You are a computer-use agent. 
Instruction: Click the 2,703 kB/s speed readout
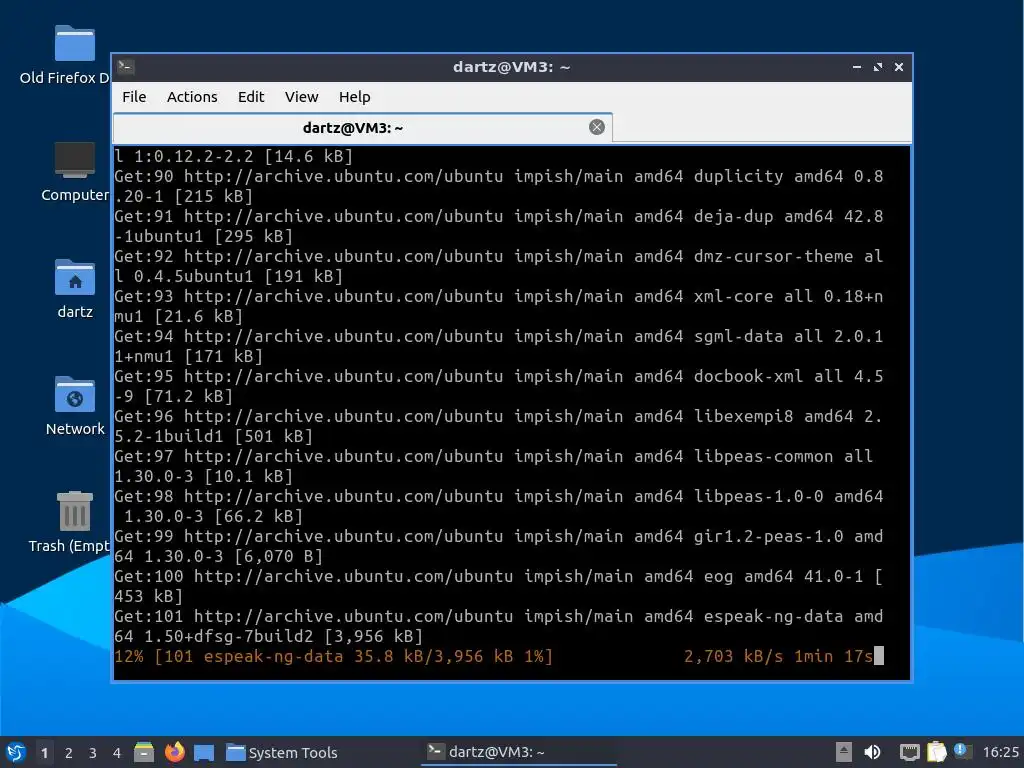click(x=733, y=656)
